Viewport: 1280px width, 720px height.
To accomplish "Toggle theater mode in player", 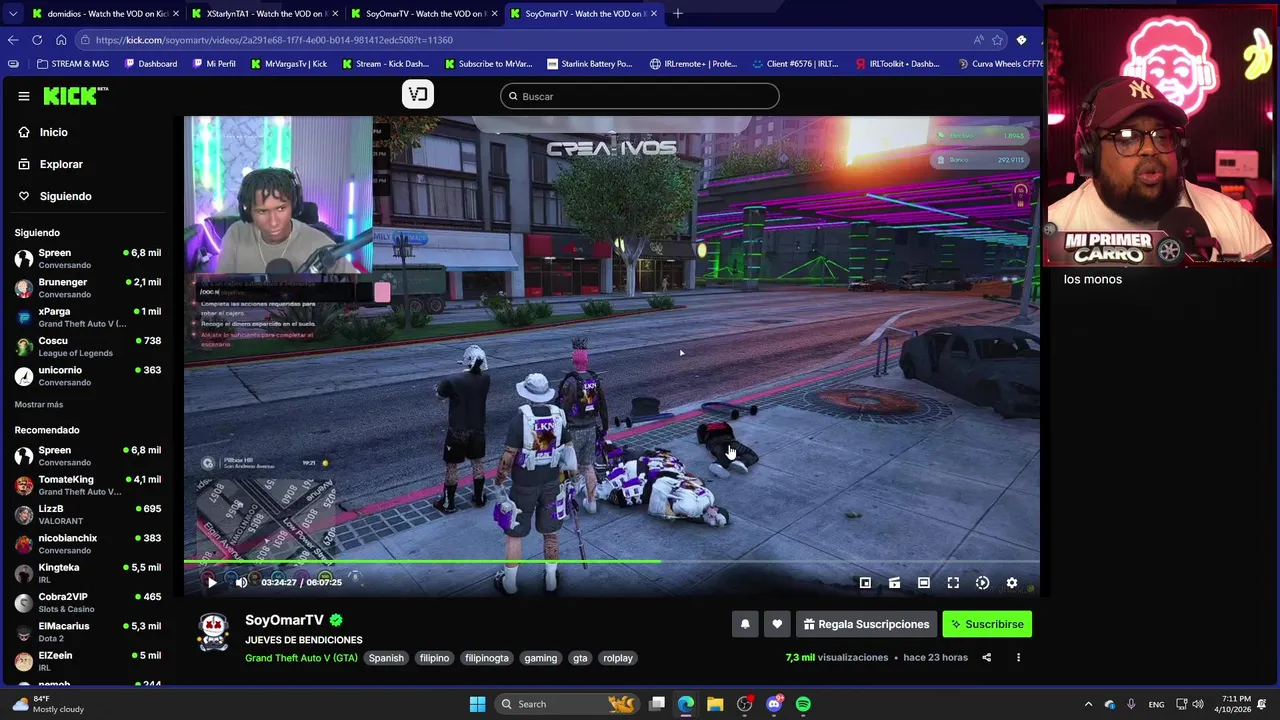I will (x=924, y=583).
